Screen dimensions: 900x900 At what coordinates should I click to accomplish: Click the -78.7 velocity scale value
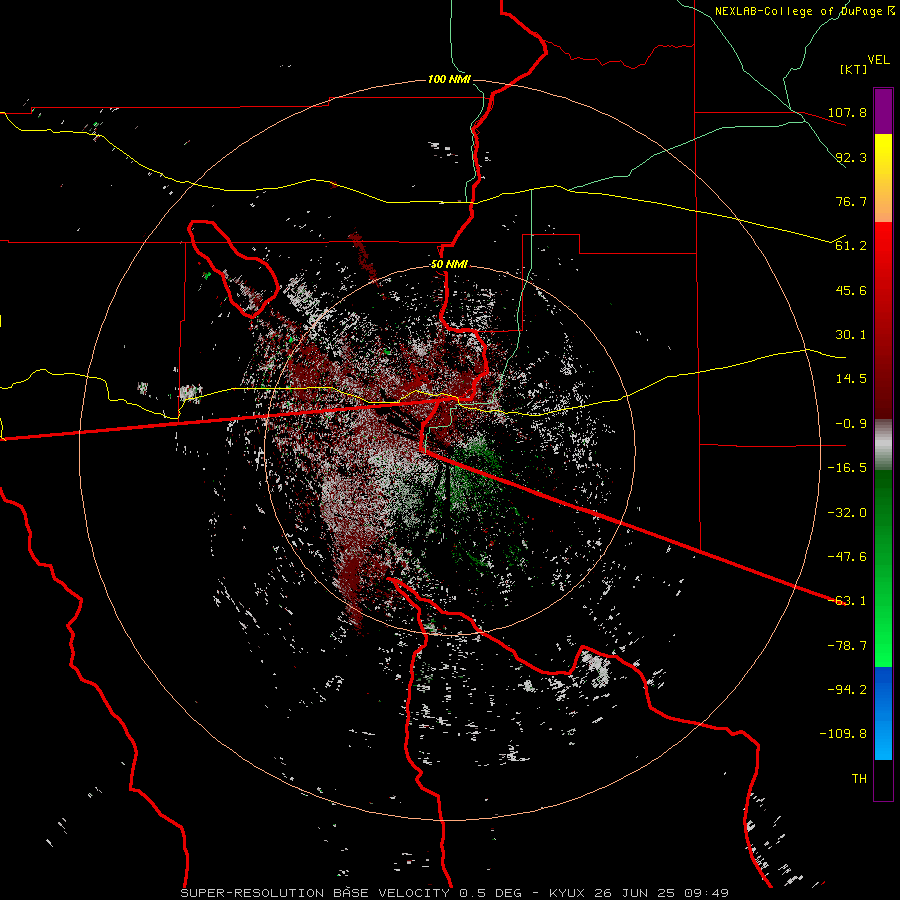847,646
